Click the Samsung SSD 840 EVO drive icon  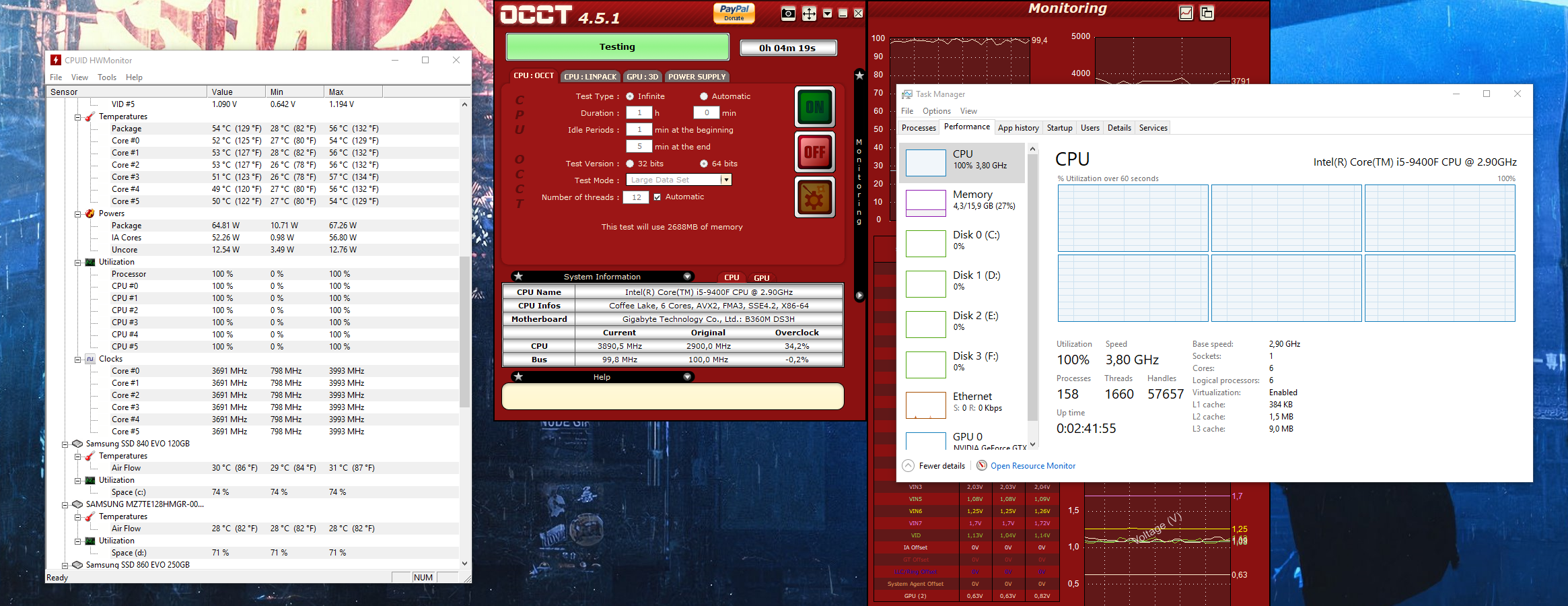coord(77,444)
